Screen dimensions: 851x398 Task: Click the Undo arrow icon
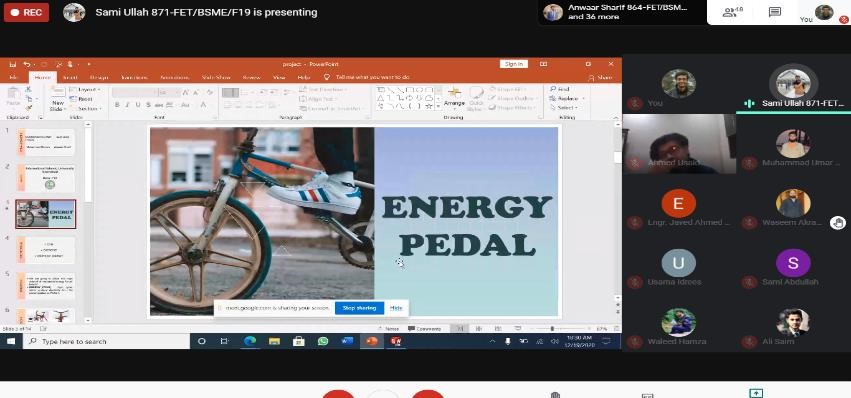point(27,64)
